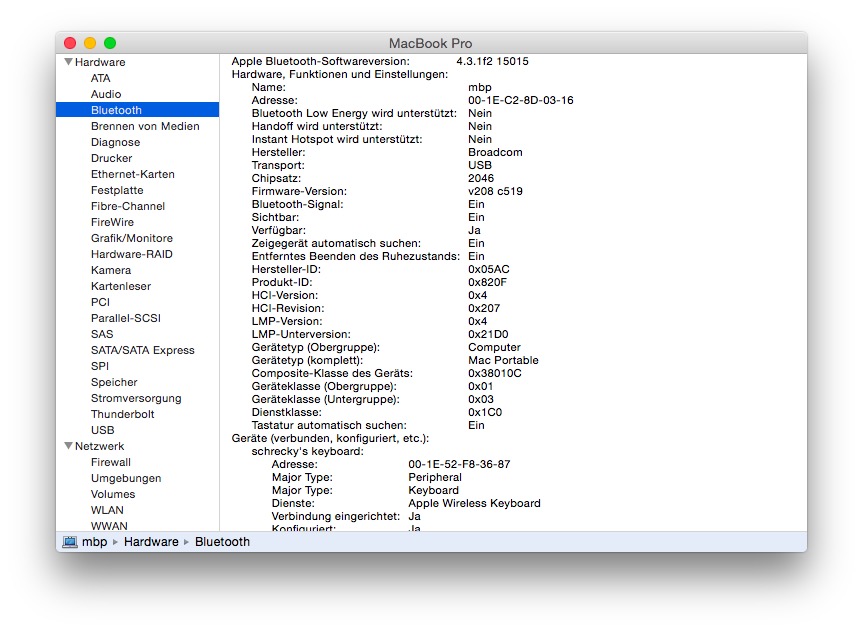Select Umgebungen under Netzwerk
Screen dimensions: 863x632
(x=126, y=478)
